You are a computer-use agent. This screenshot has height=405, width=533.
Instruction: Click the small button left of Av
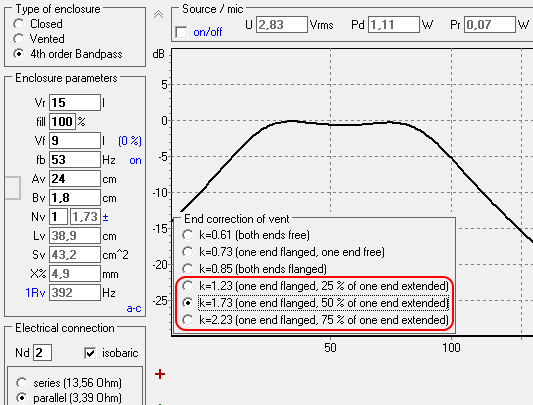click(x=13, y=188)
